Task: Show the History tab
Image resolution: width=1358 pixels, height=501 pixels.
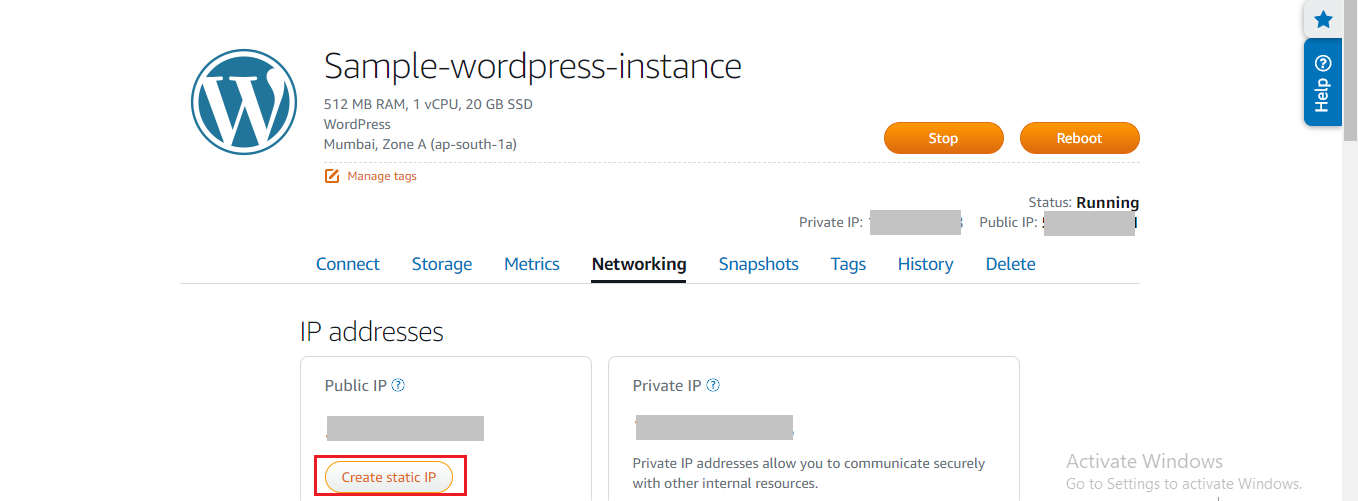Action: point(925,264)
